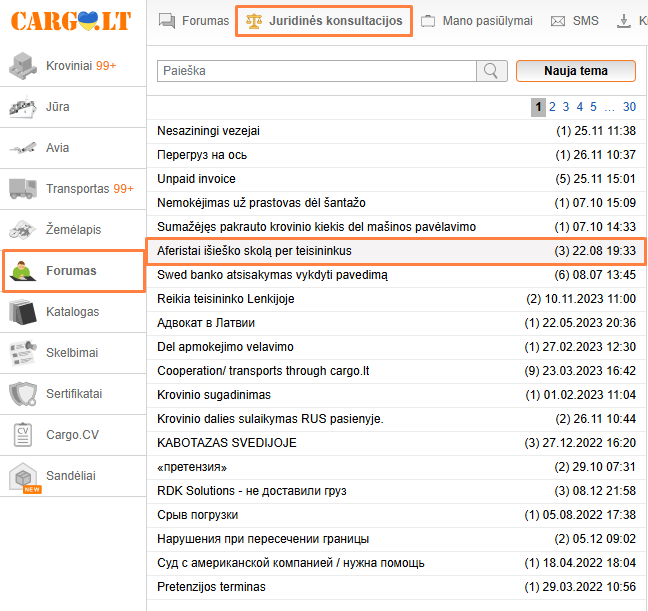Viewport: 648px width, 611px height.
Task: Open the Avia airplane icon
Action: coord(23,148)
